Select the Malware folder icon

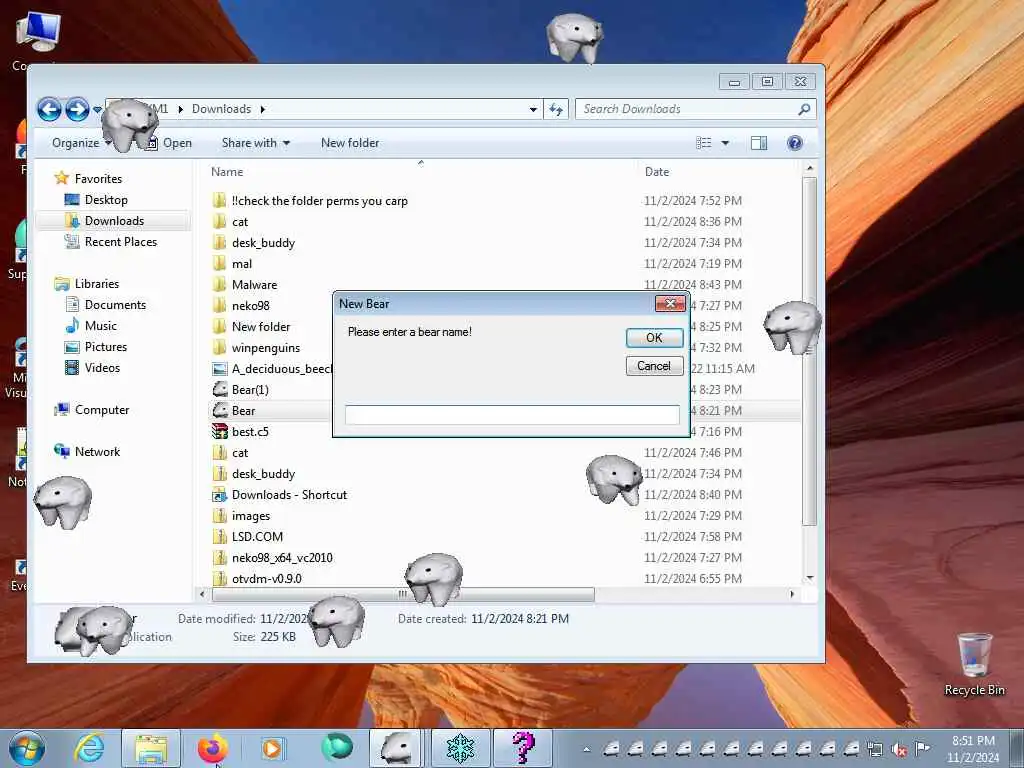click(x=220, y=285)
